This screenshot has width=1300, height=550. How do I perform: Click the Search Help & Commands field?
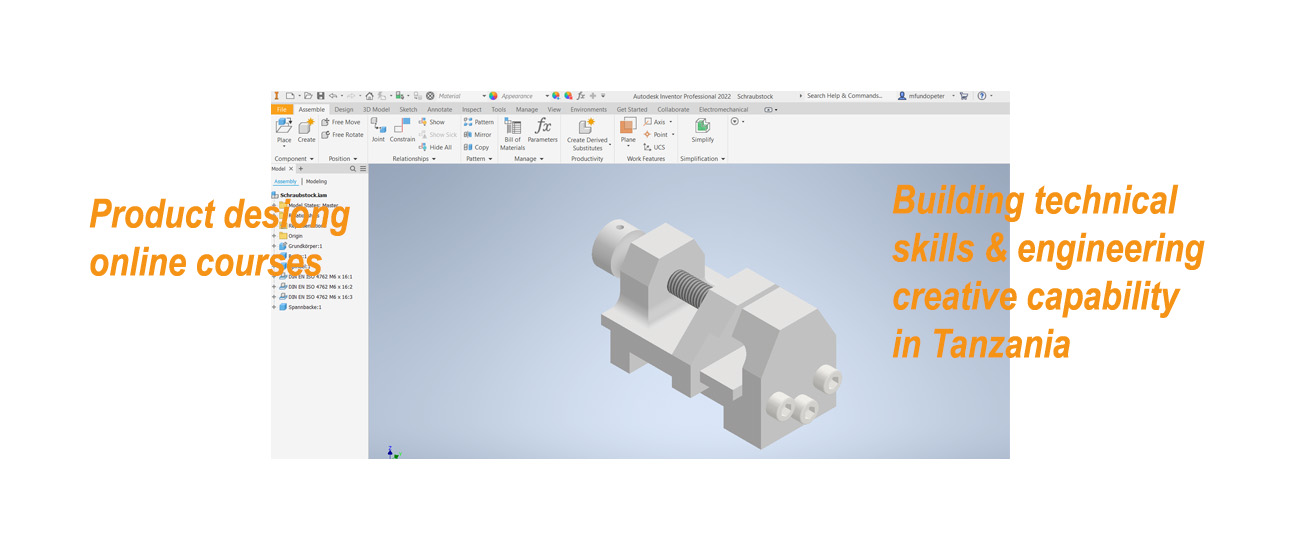point(845,96)
